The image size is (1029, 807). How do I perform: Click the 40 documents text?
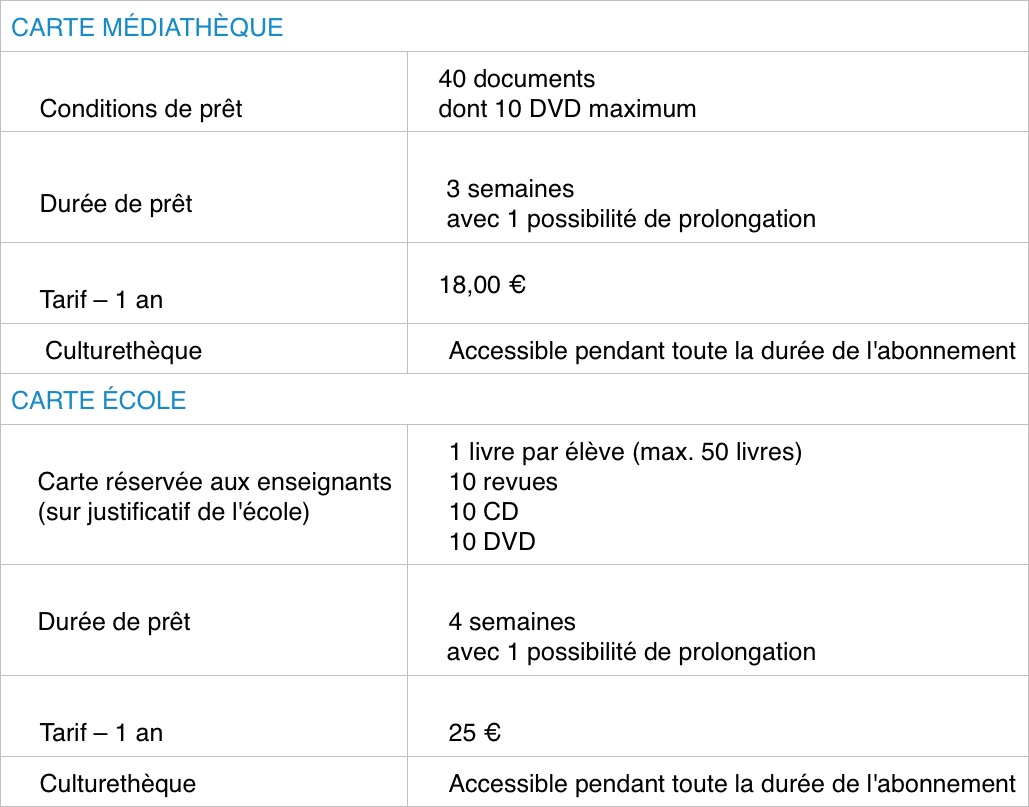coord(516,79)
